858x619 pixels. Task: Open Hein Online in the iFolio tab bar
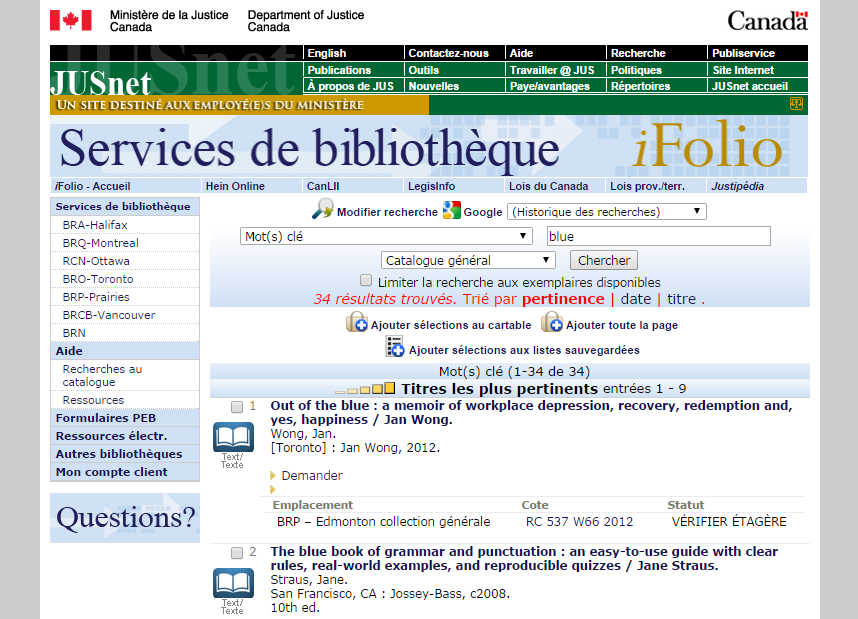click(235, 186)
